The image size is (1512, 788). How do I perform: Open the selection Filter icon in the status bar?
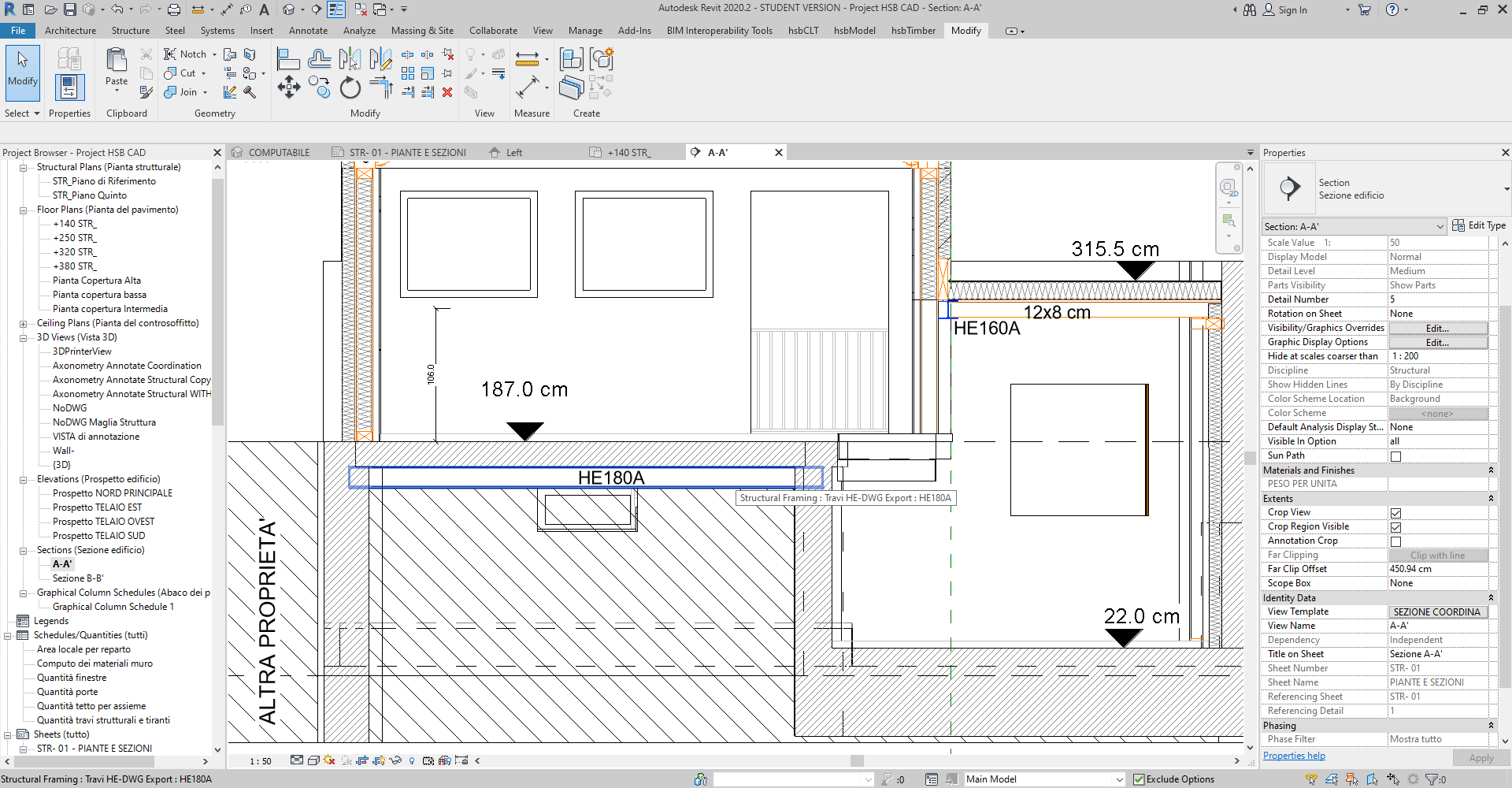click(x=1432, y=780)
